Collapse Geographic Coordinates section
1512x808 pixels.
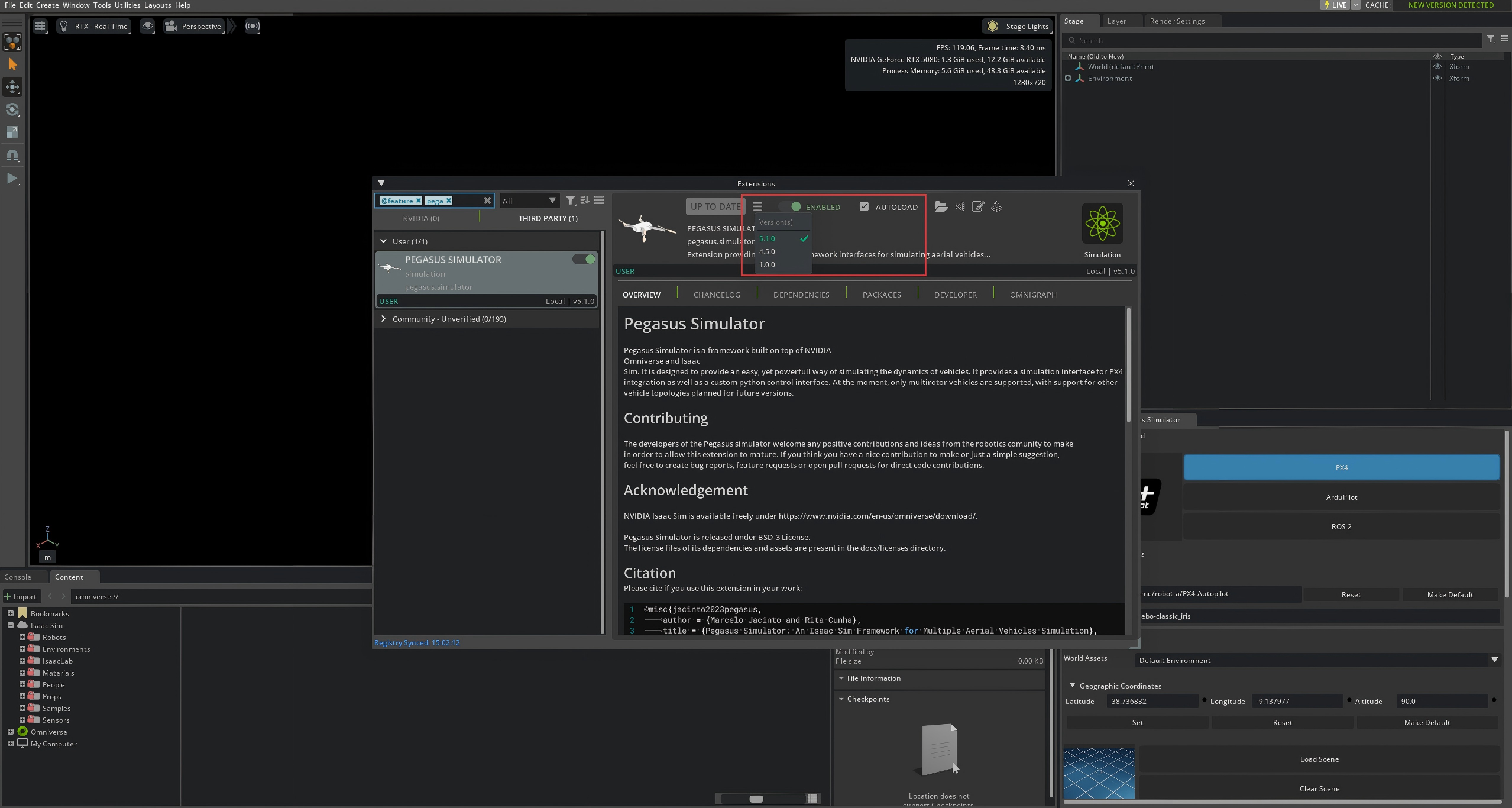[x=1073, y=686]
